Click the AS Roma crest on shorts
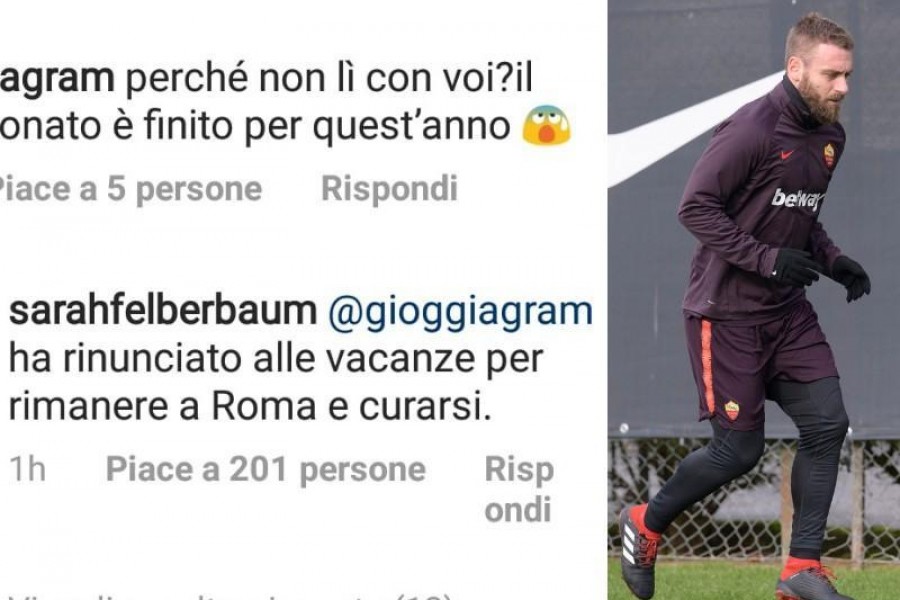 (x=731, y=410)
